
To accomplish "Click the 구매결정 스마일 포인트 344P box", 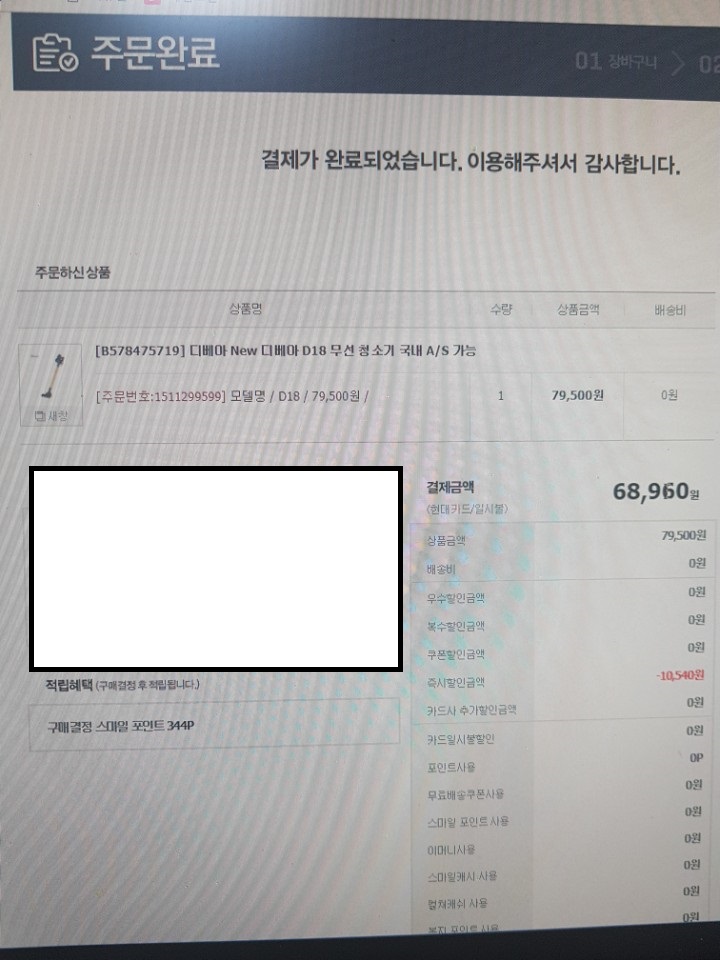I will (214, 726).
